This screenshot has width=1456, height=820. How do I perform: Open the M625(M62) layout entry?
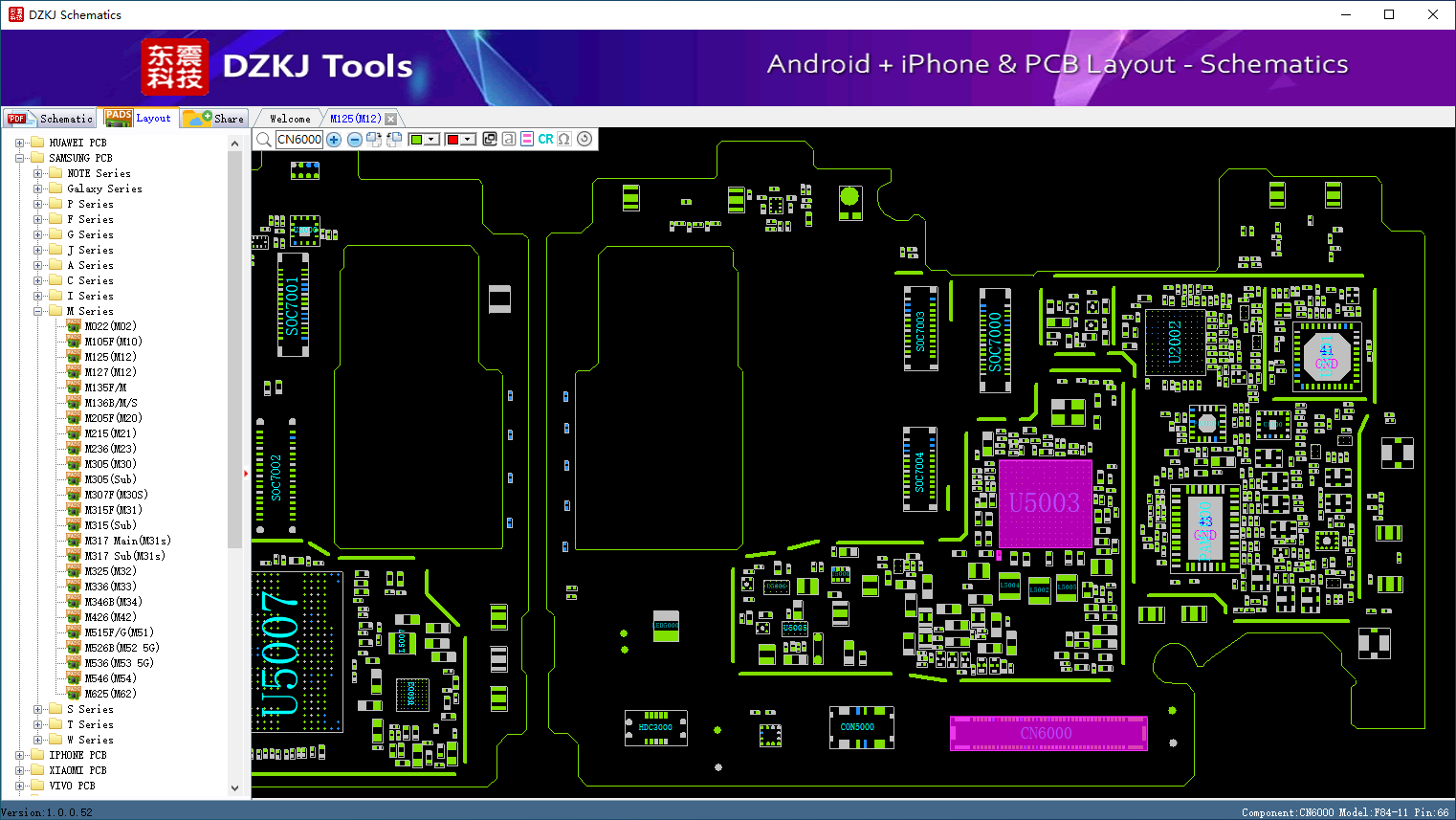[110, 694]
